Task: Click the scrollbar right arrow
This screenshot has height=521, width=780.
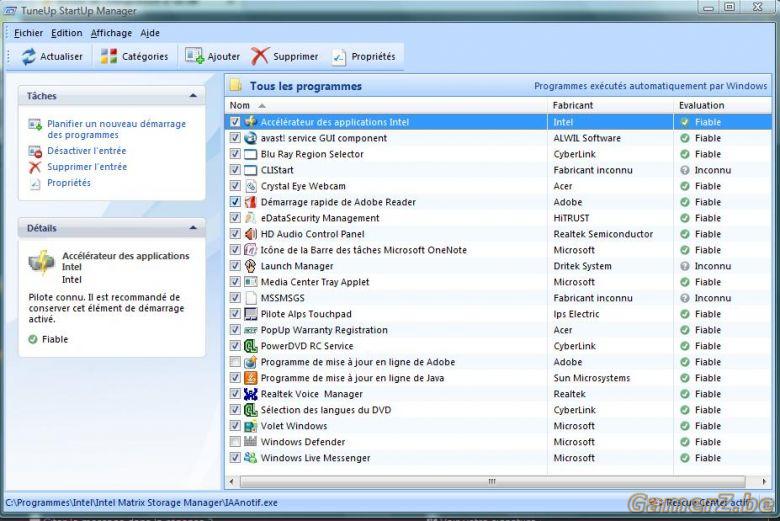Action: pos(764,482)
